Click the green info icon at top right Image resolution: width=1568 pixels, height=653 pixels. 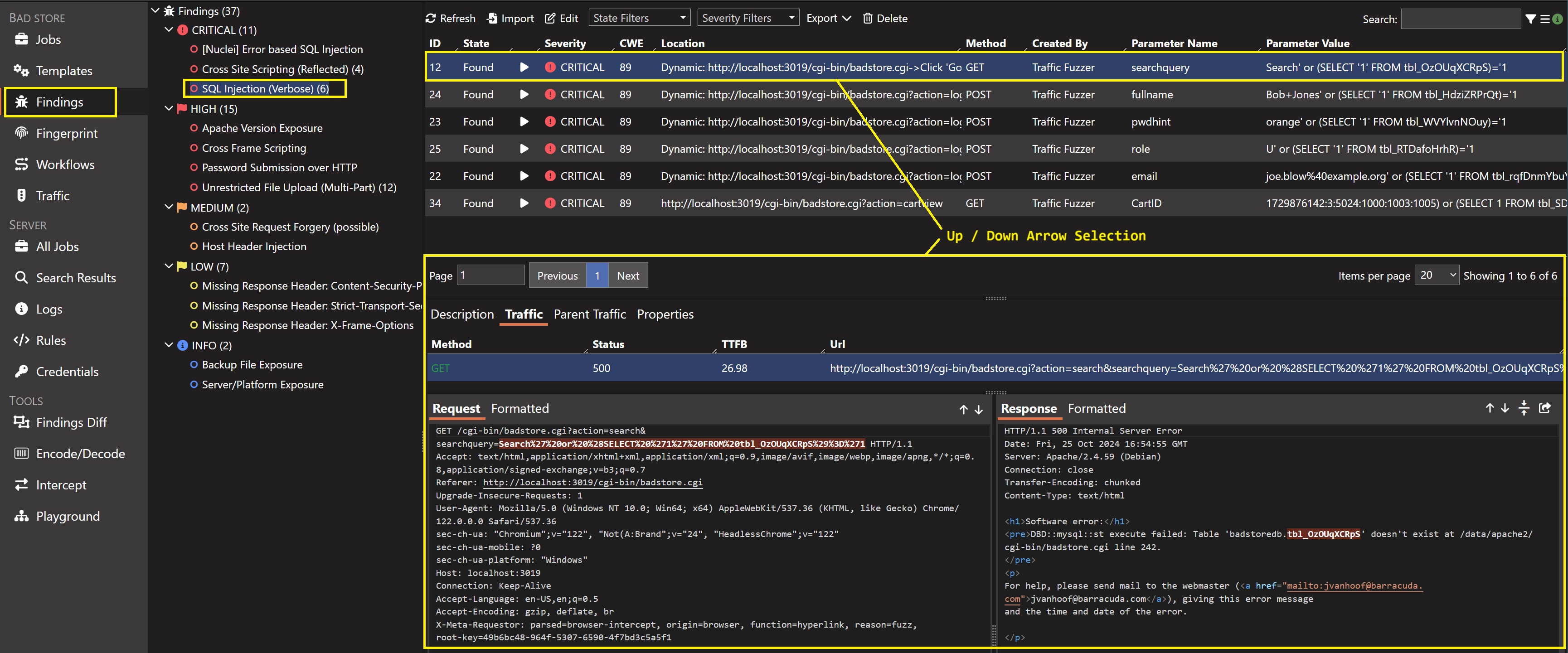[x=1558, y=19]
